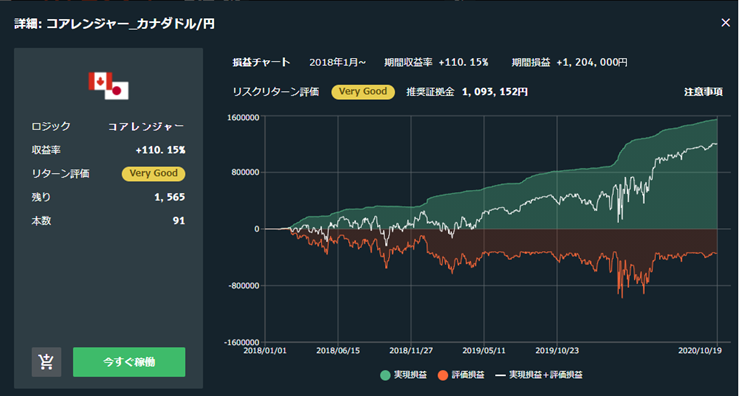Click the 本数 91 row value
Viewport: 739px width, 396px height.
tap(179, 221)
